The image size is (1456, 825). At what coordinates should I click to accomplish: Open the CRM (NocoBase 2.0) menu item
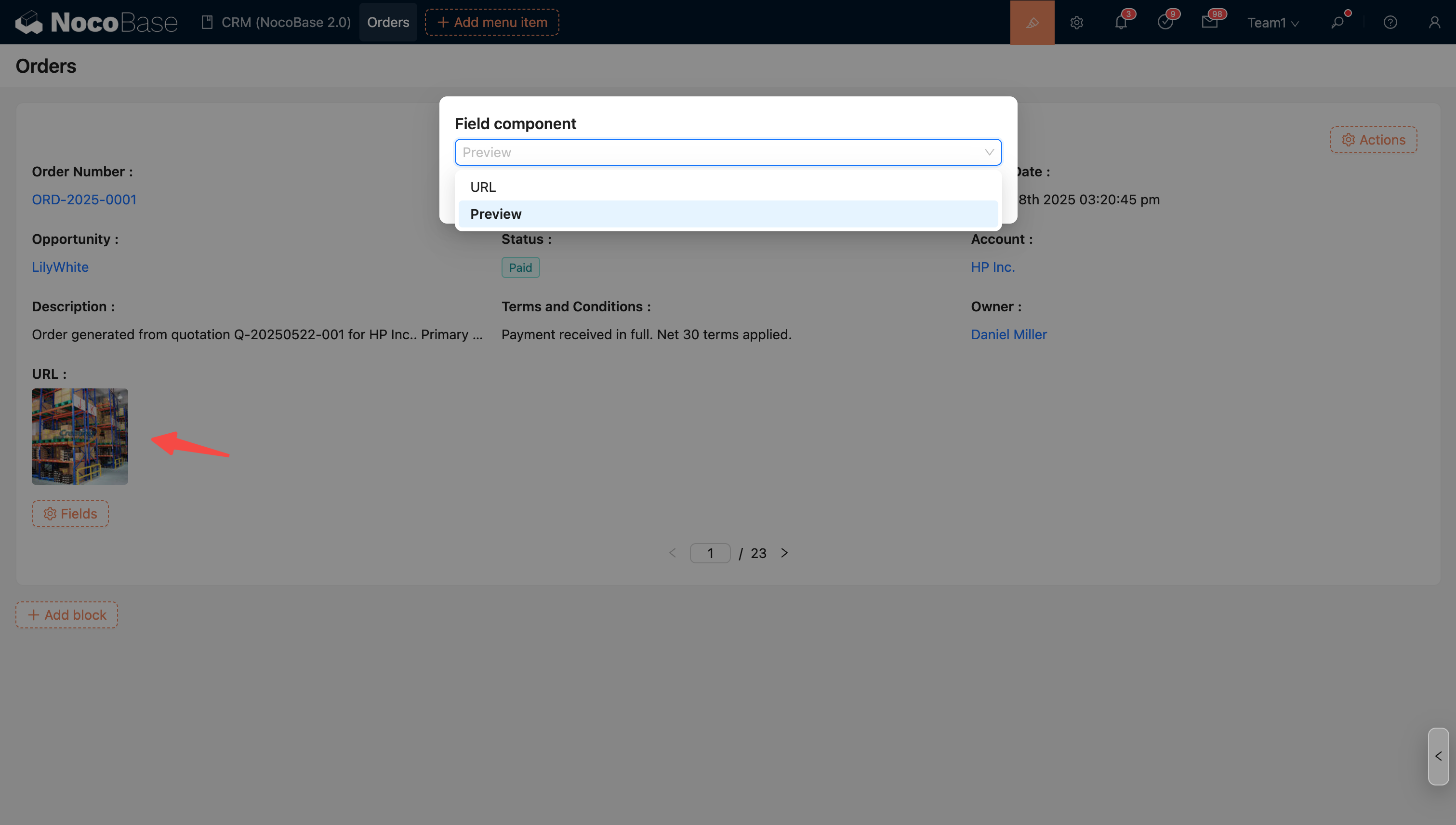coord(277,23)
